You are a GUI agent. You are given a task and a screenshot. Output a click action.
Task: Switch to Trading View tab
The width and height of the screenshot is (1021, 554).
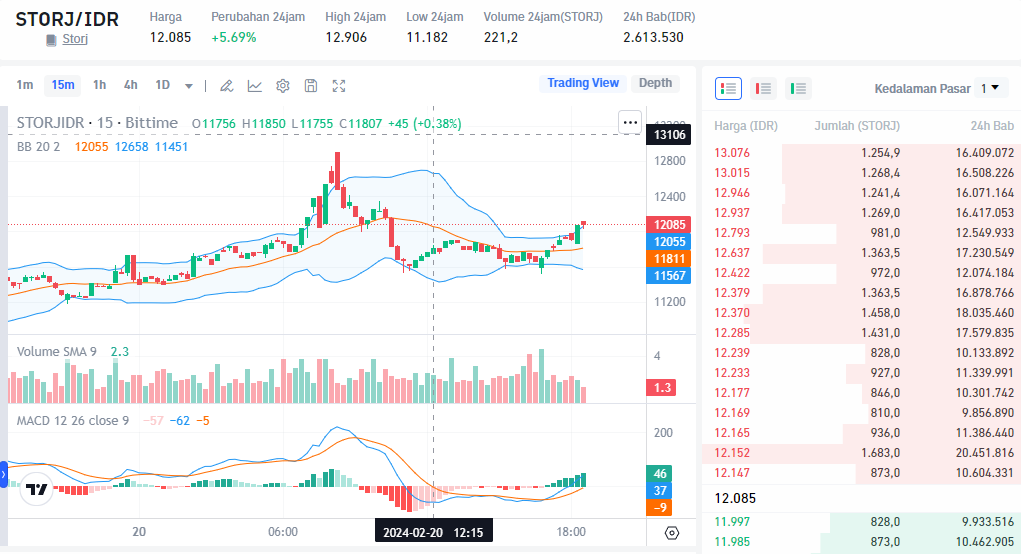click(x=583, y=83)
